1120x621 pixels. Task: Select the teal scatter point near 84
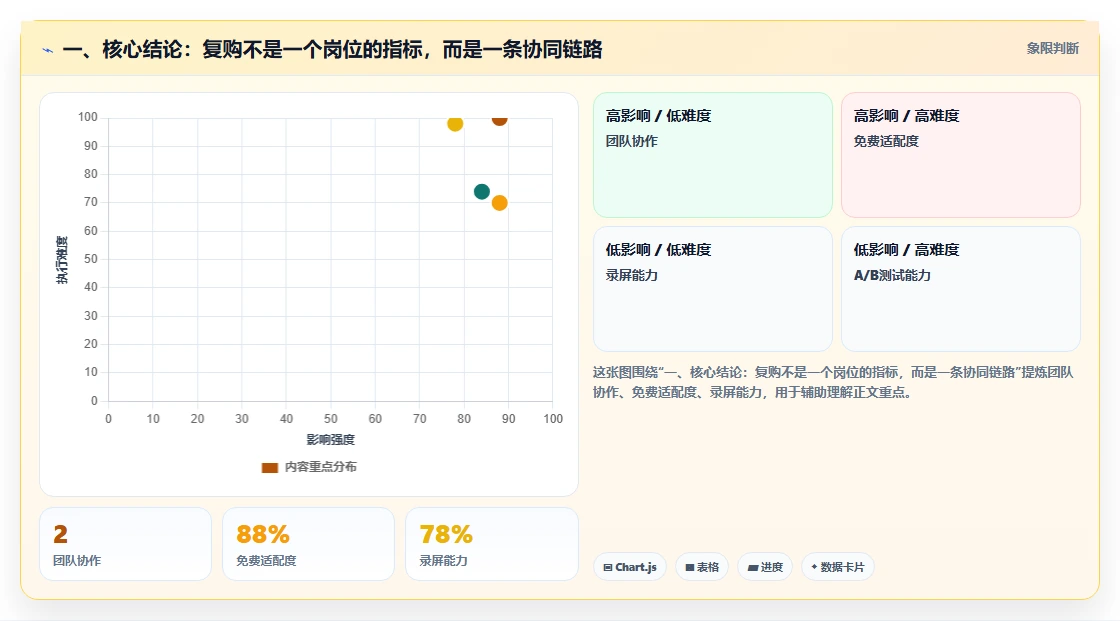tap(481, 192)
